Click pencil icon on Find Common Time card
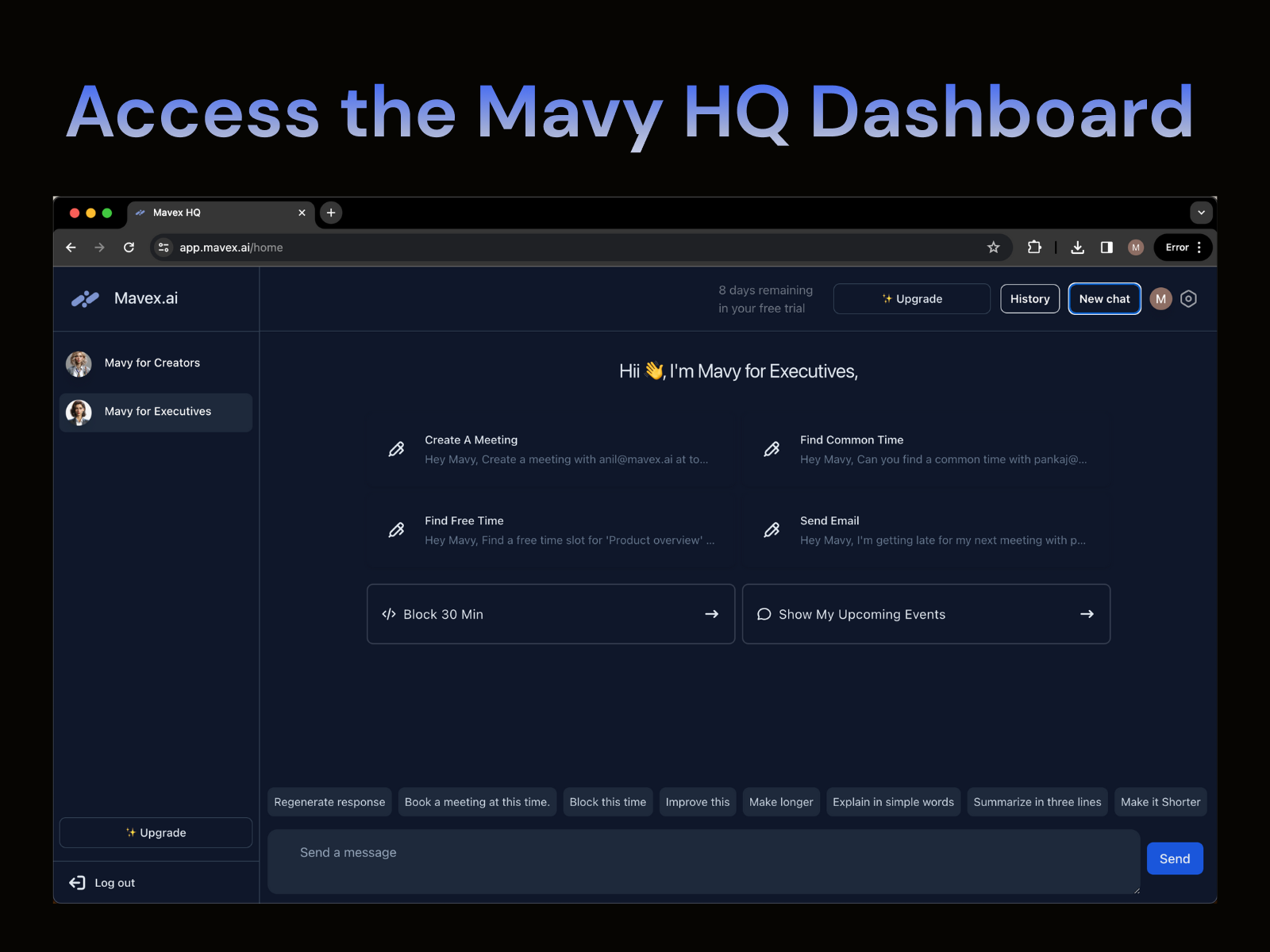This screenshot has width=1270, height=952. 772,449
